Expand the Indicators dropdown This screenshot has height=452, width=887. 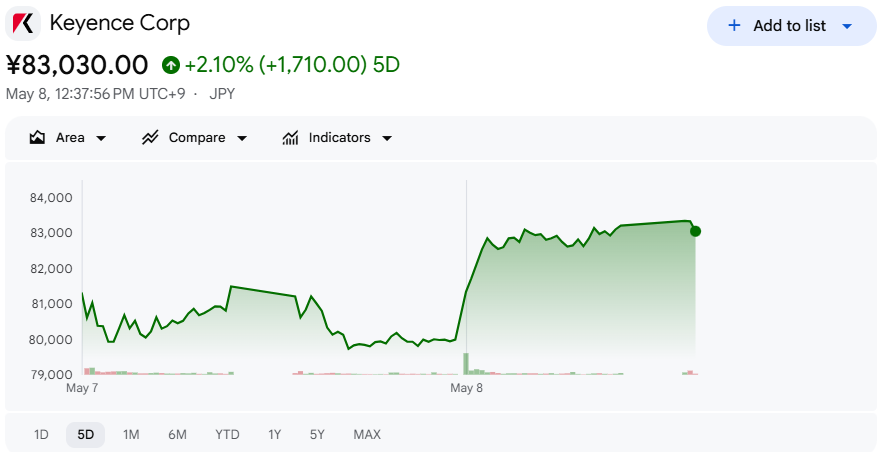(x=387, y=138)
